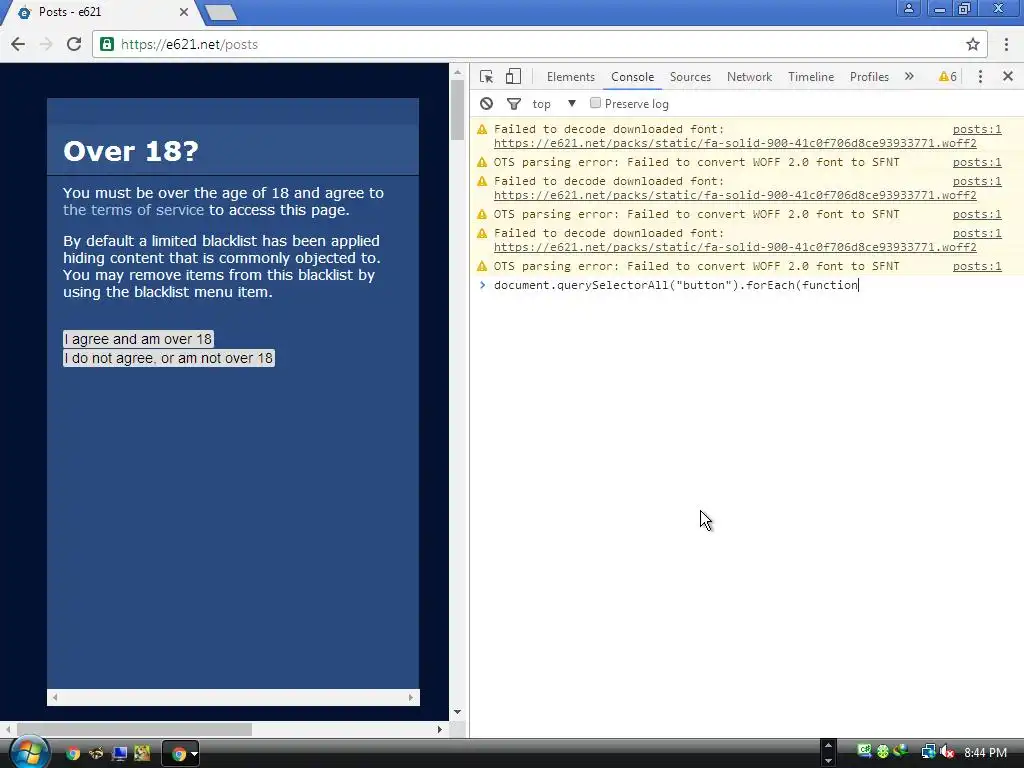Open the first fa-solid-900 woff2 URL link

click(x=735, y=143)
